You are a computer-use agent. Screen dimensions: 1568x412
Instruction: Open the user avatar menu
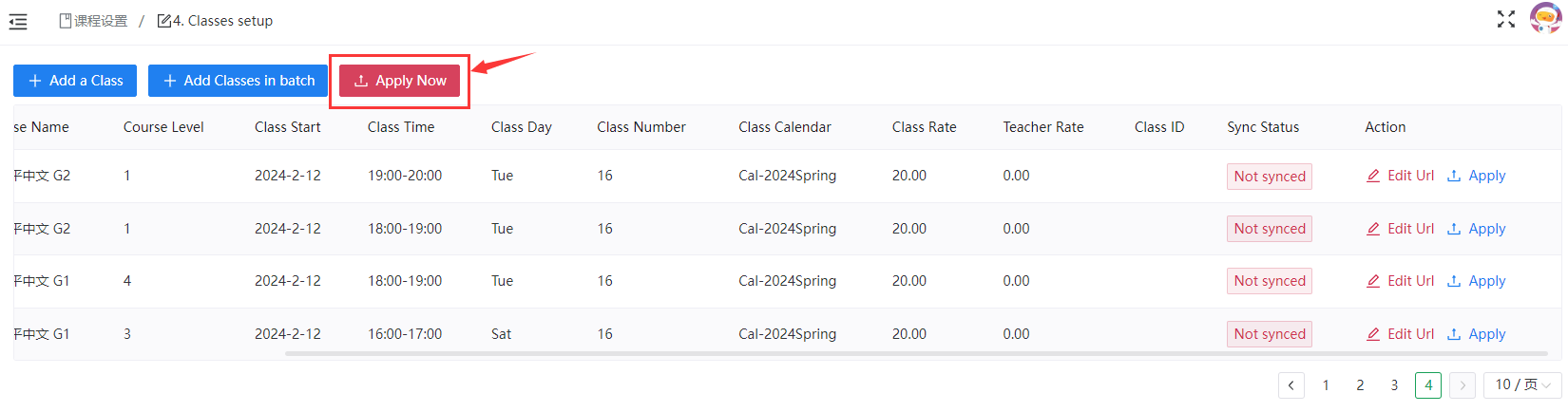[x=1545, y=18]
